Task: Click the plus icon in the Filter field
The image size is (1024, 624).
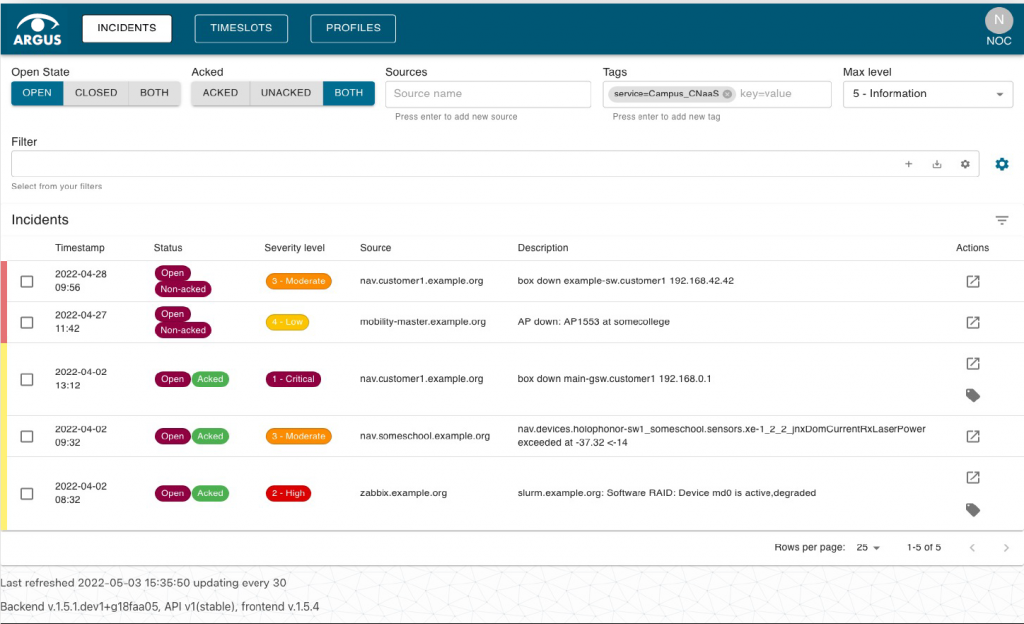Action: click(909, 164)
